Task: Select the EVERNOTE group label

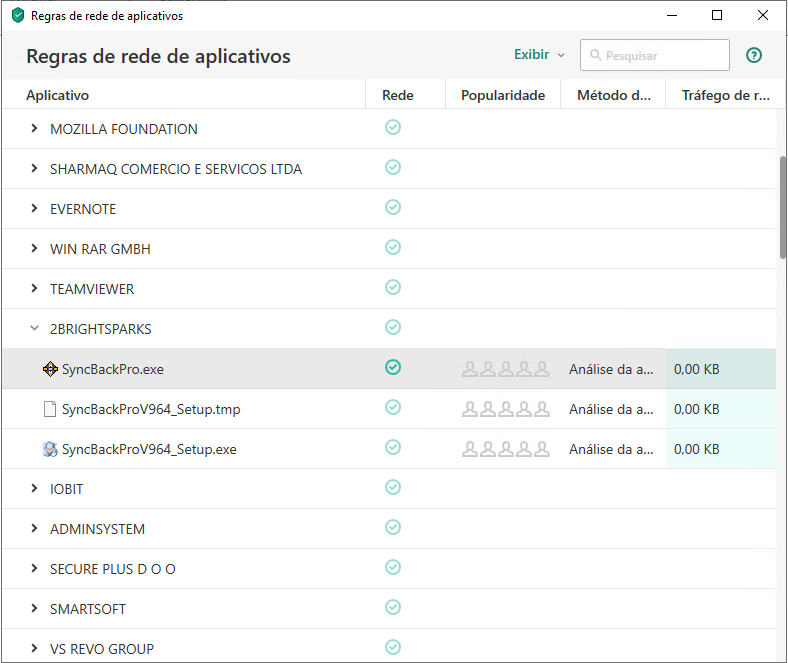Action: tap(83, 209)
